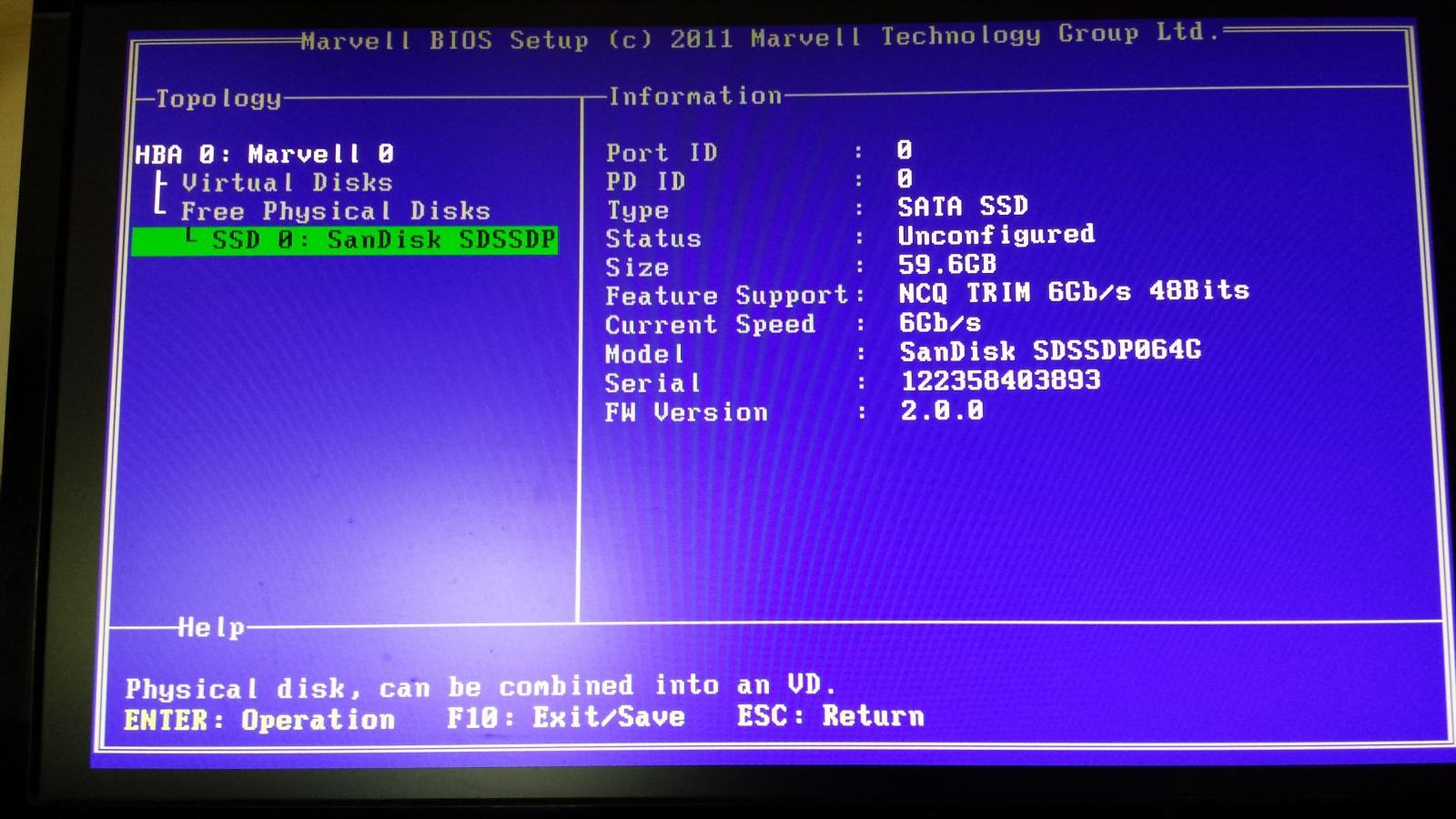Click the Information panel heading
This screenshot has height=819, width=1456.
click(695, 96)
